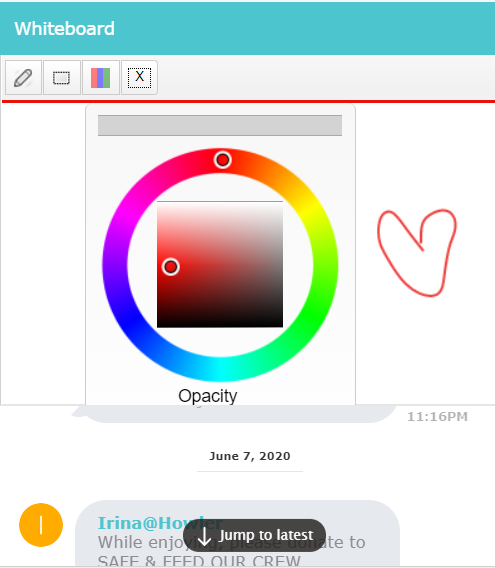Click the dotted X clear whiteboard icon

[x=139, y=78]
